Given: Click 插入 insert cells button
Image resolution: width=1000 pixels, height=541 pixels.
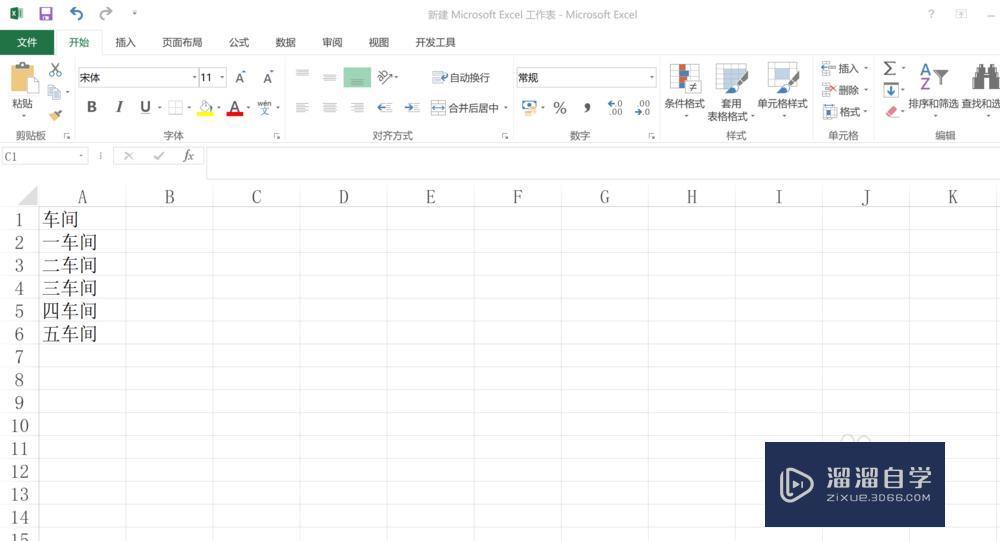Looking at the screenshot, I should pos(846,68).
